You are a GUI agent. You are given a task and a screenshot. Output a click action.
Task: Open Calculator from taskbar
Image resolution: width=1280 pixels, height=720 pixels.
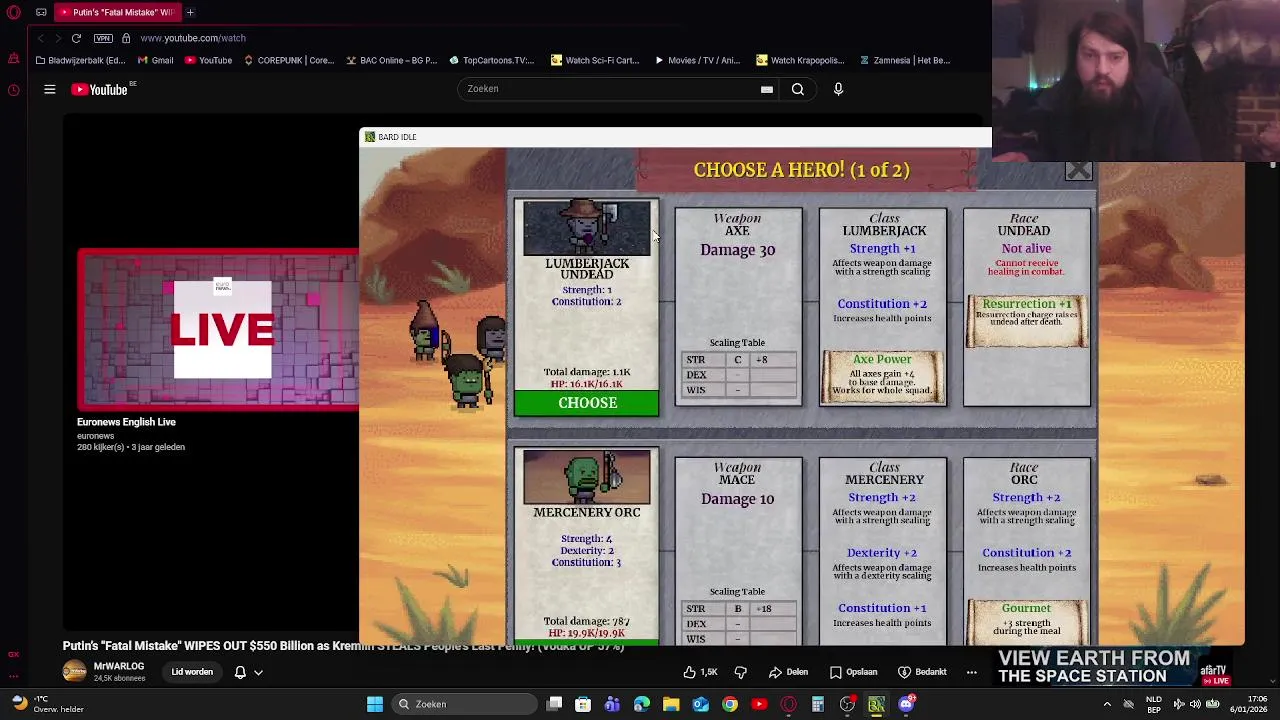[x=818, y=704]
